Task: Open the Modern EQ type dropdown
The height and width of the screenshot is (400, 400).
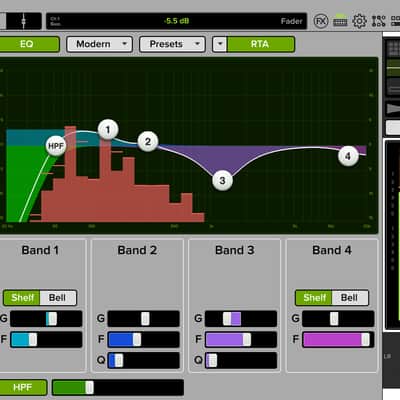Action: pos(99,44)
